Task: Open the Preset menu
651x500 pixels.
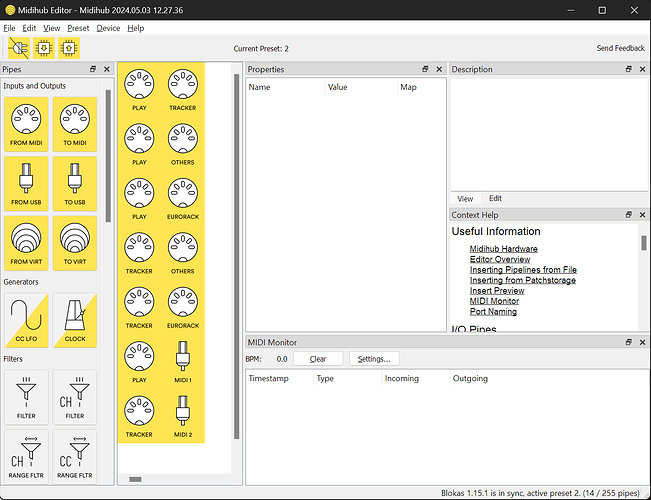Action: tap(78, 28)
